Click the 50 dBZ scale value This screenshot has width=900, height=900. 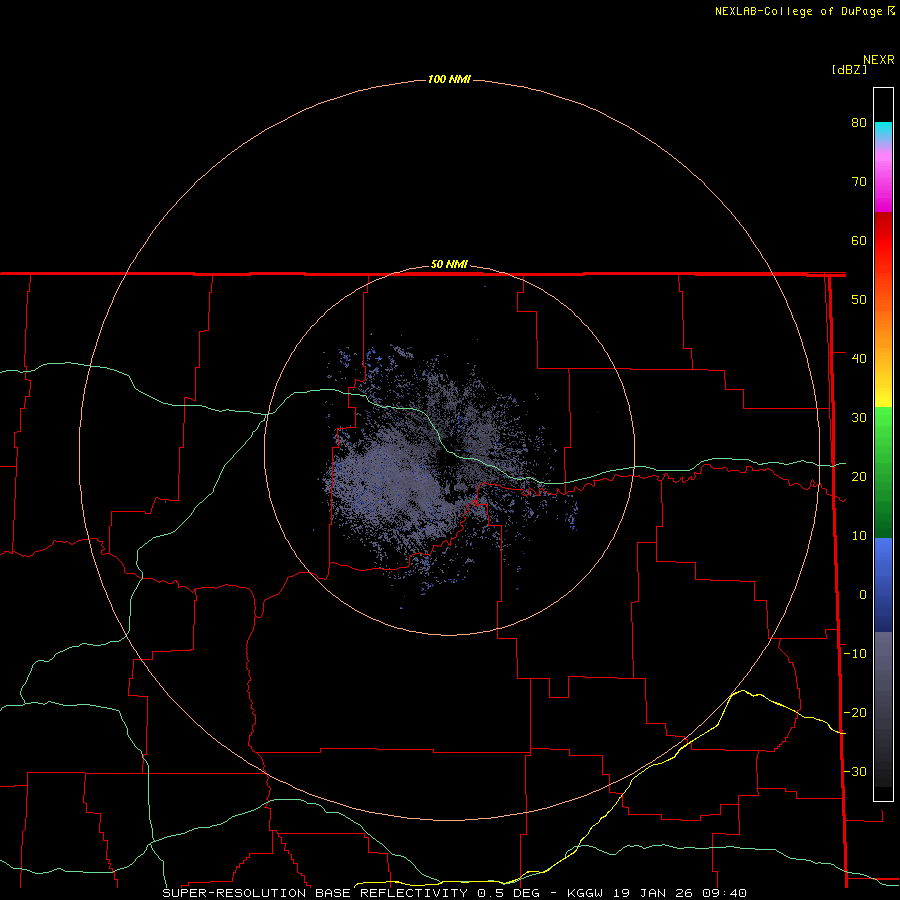pos(859,300)
